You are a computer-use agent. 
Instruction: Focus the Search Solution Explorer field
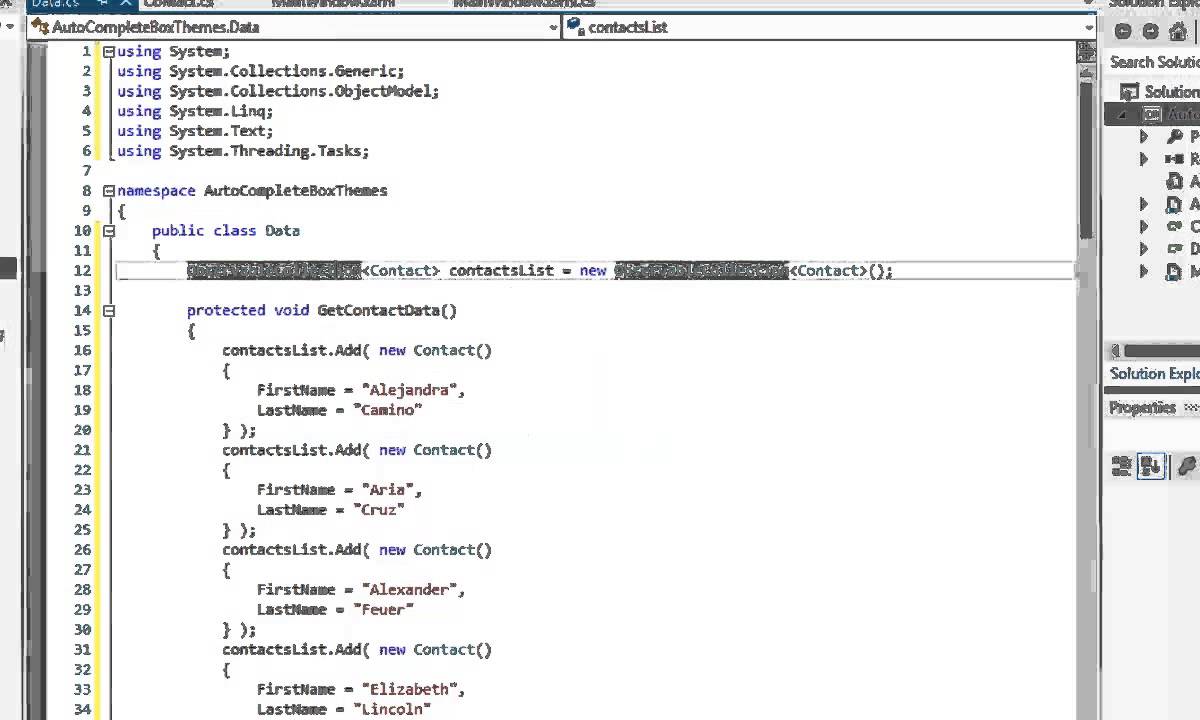click(x=1154, y=62)
